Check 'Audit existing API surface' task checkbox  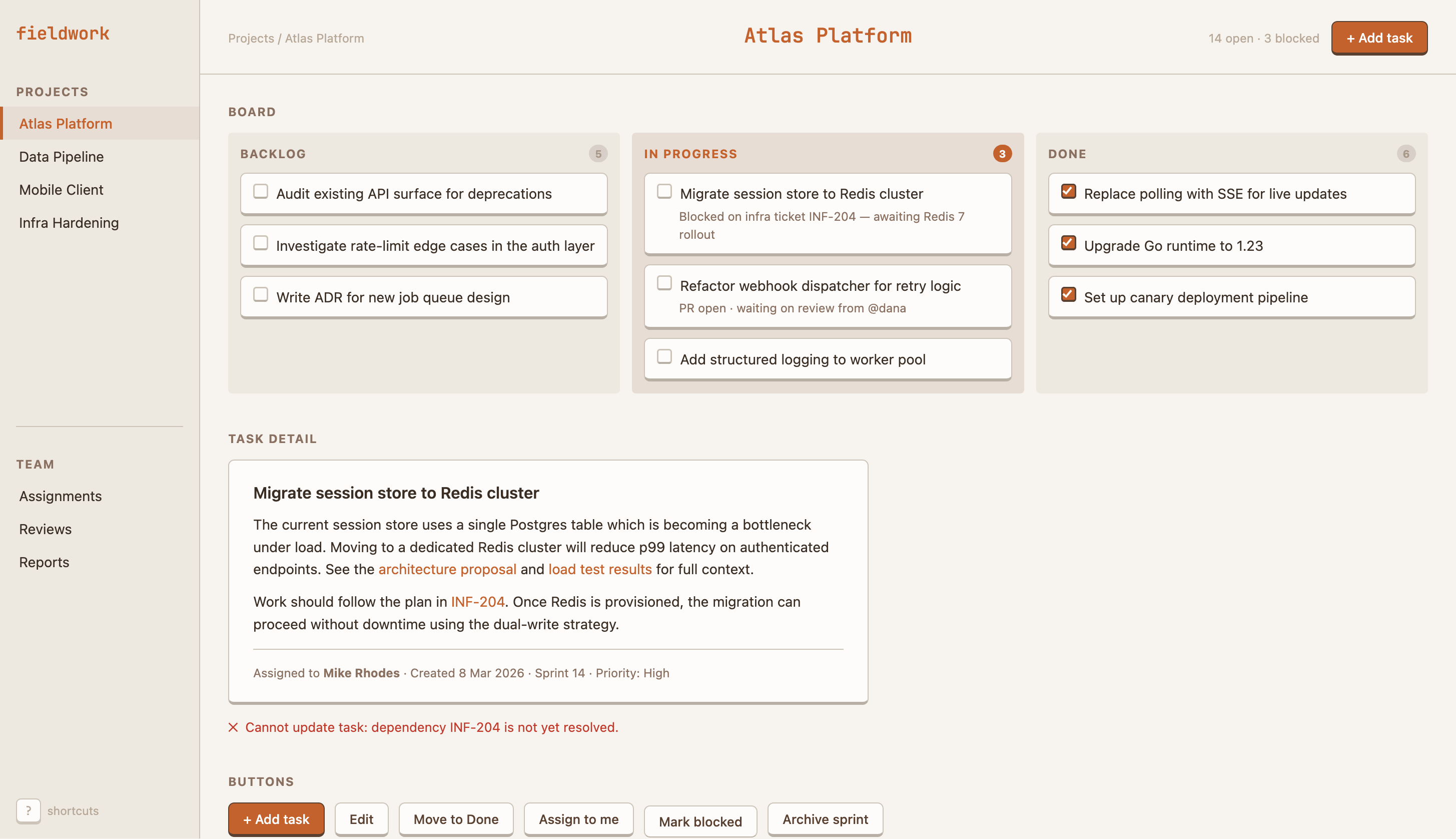261,191
